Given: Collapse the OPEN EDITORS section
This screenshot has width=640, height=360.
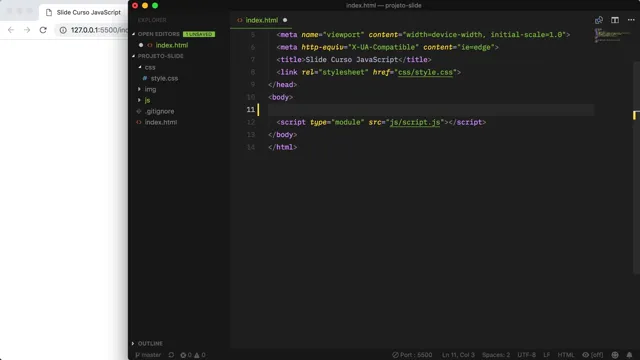Looking at the screenshot, I should coord(133,34).
